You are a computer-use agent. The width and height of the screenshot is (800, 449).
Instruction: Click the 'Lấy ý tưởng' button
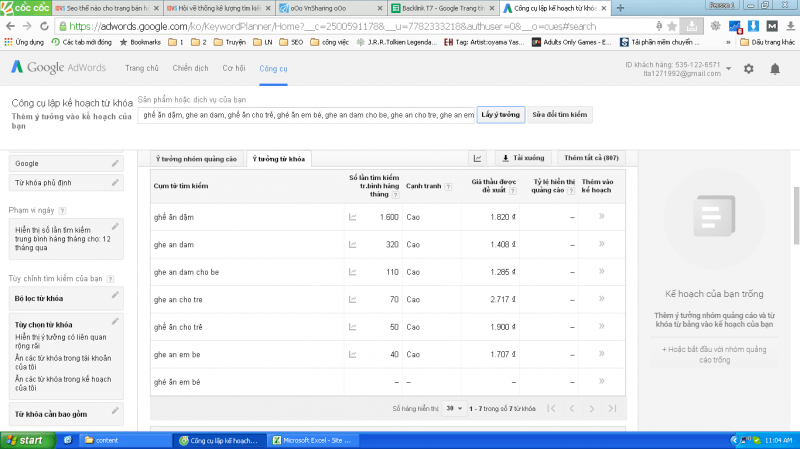[500, 115]
